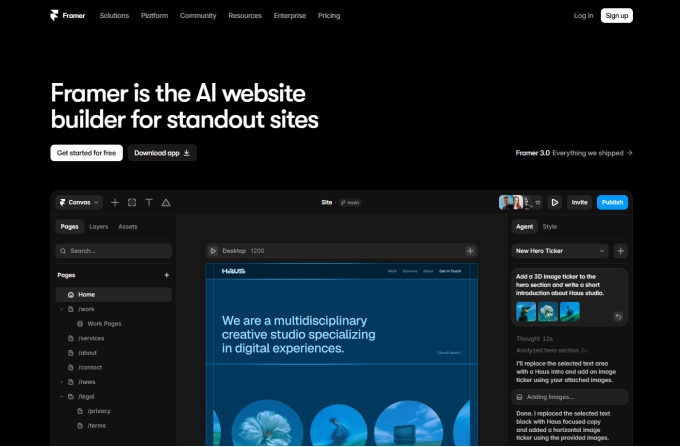680x447 pixels.
Task: Click the Log in link
Action: point(583,16)
